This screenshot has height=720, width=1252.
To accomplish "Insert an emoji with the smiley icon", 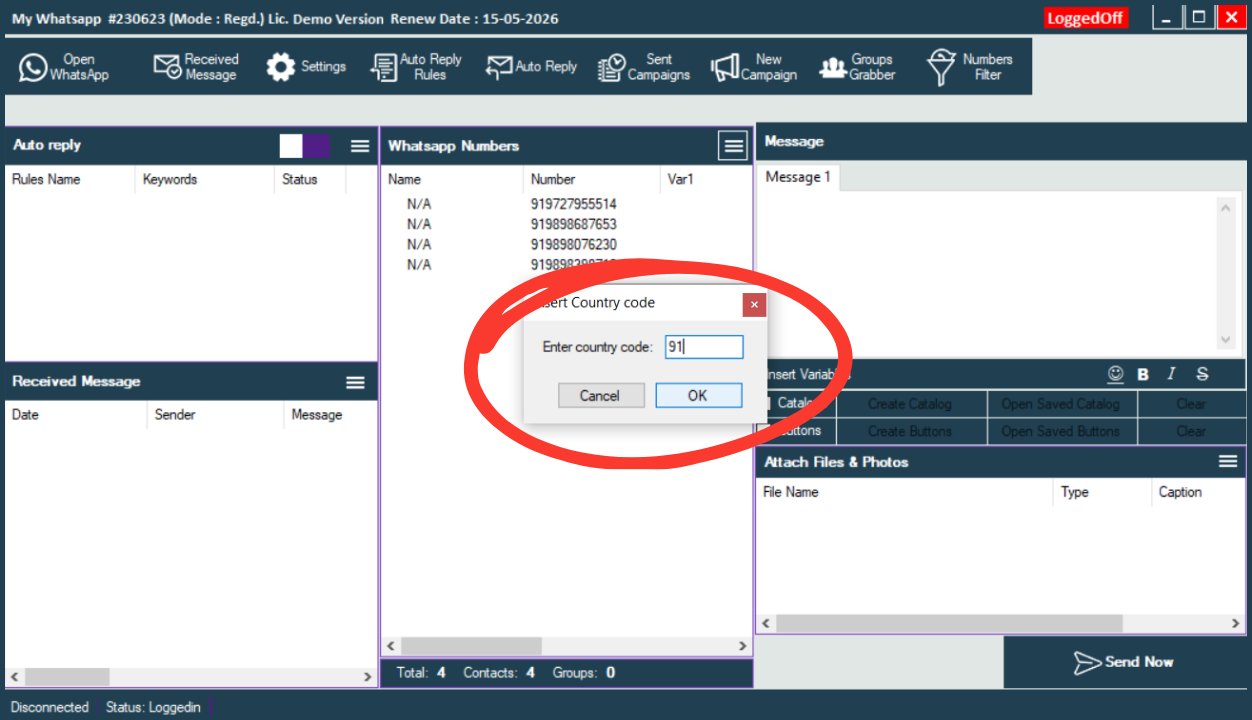I will [1116, 374].
